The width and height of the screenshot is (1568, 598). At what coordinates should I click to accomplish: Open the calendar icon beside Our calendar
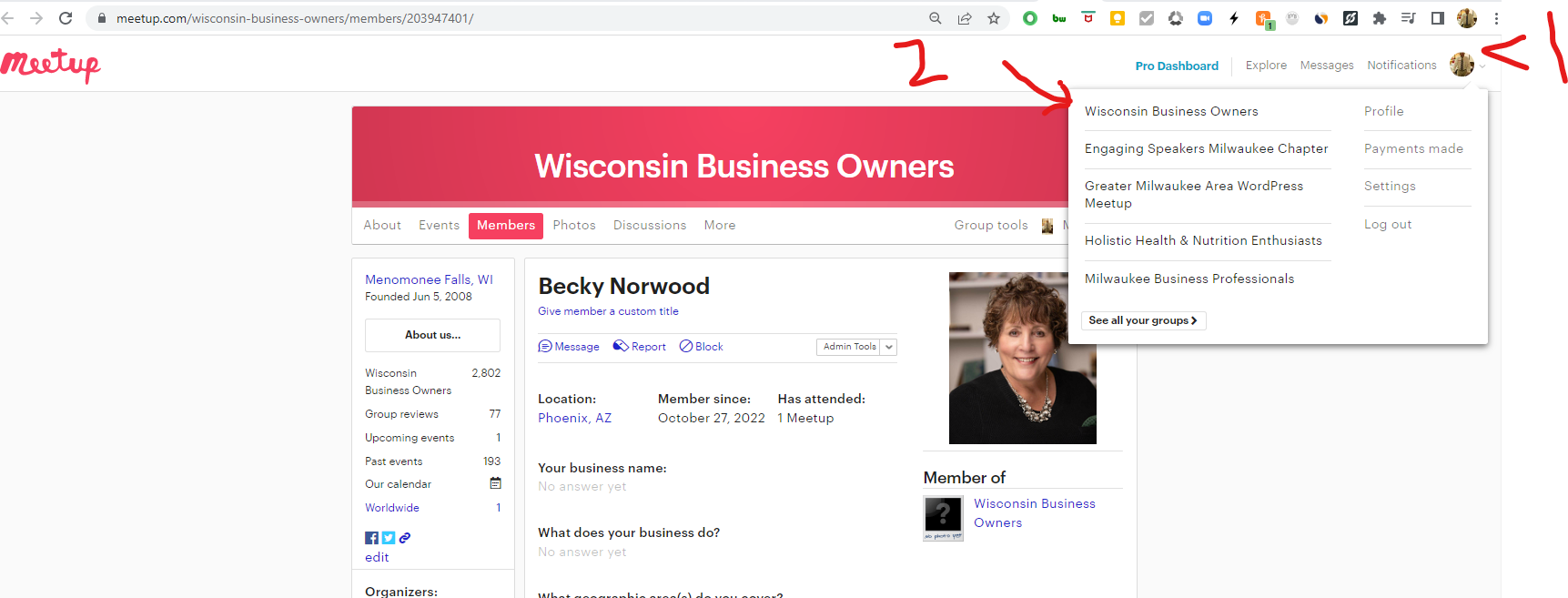point(496,483)
